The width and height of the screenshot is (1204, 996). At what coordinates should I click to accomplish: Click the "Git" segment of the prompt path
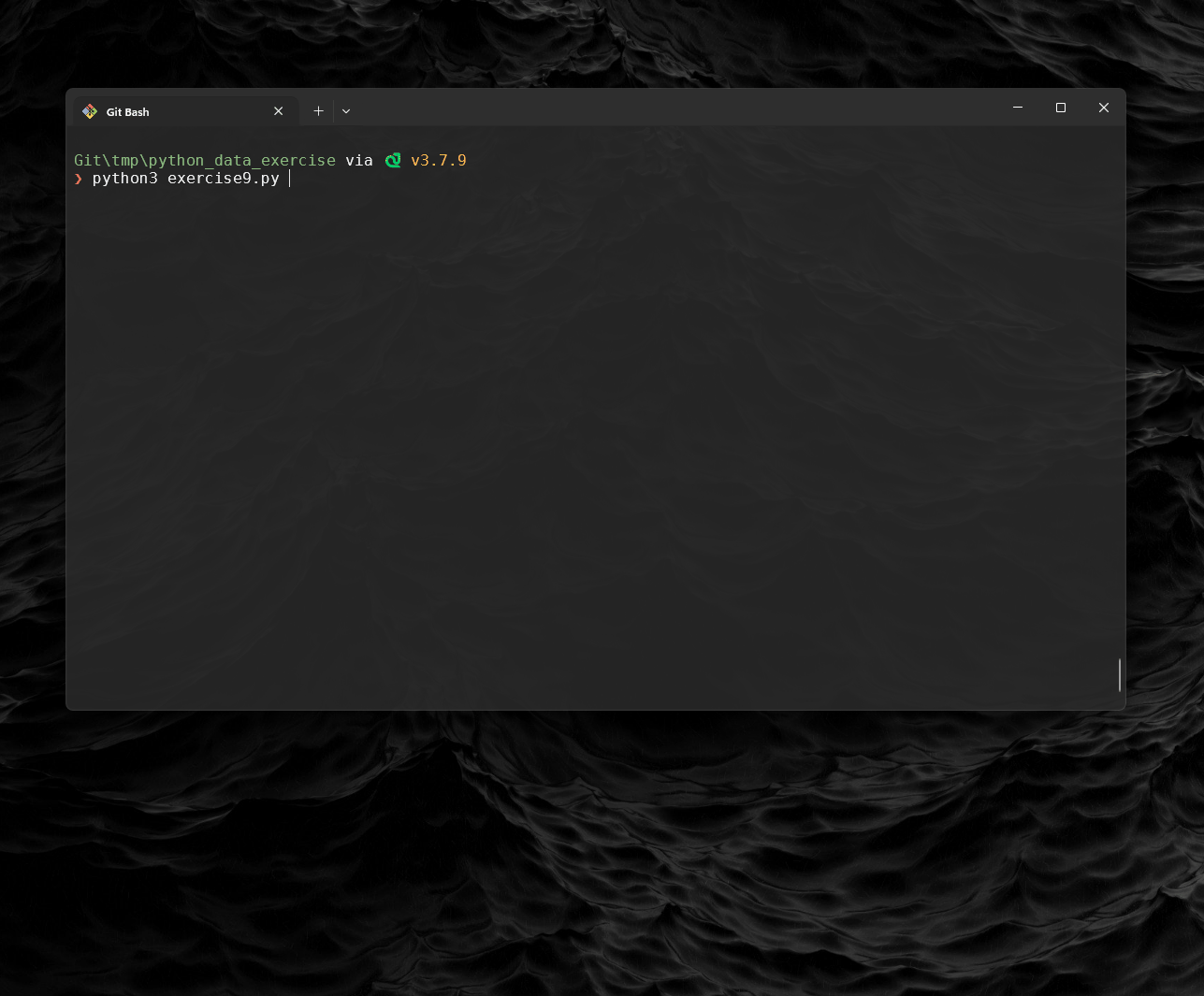(88, 161)
